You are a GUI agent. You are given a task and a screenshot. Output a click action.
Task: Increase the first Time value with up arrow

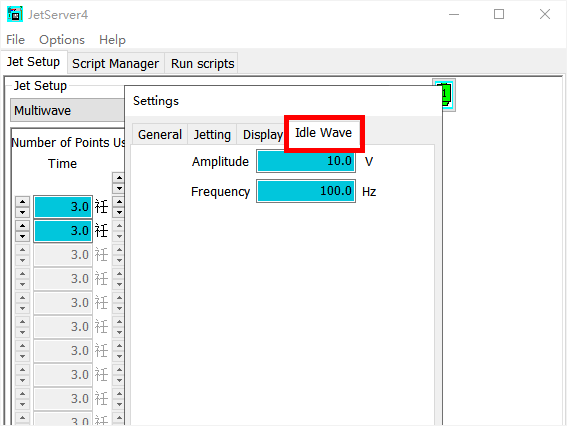click(22, 202)
